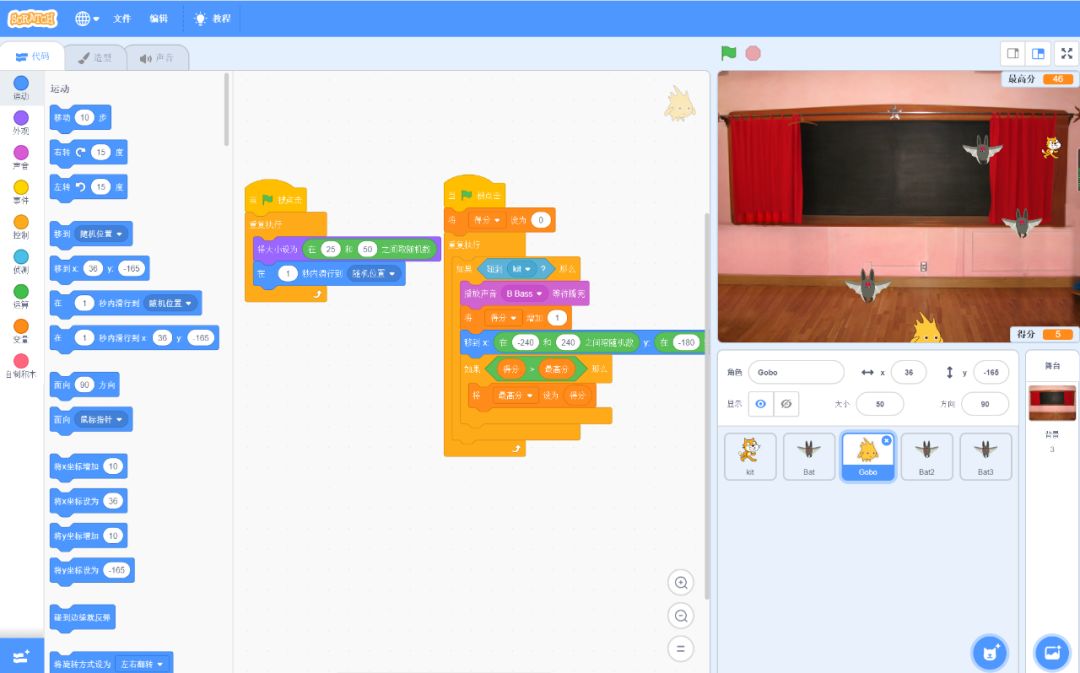Click the green flag to run project

729,53
